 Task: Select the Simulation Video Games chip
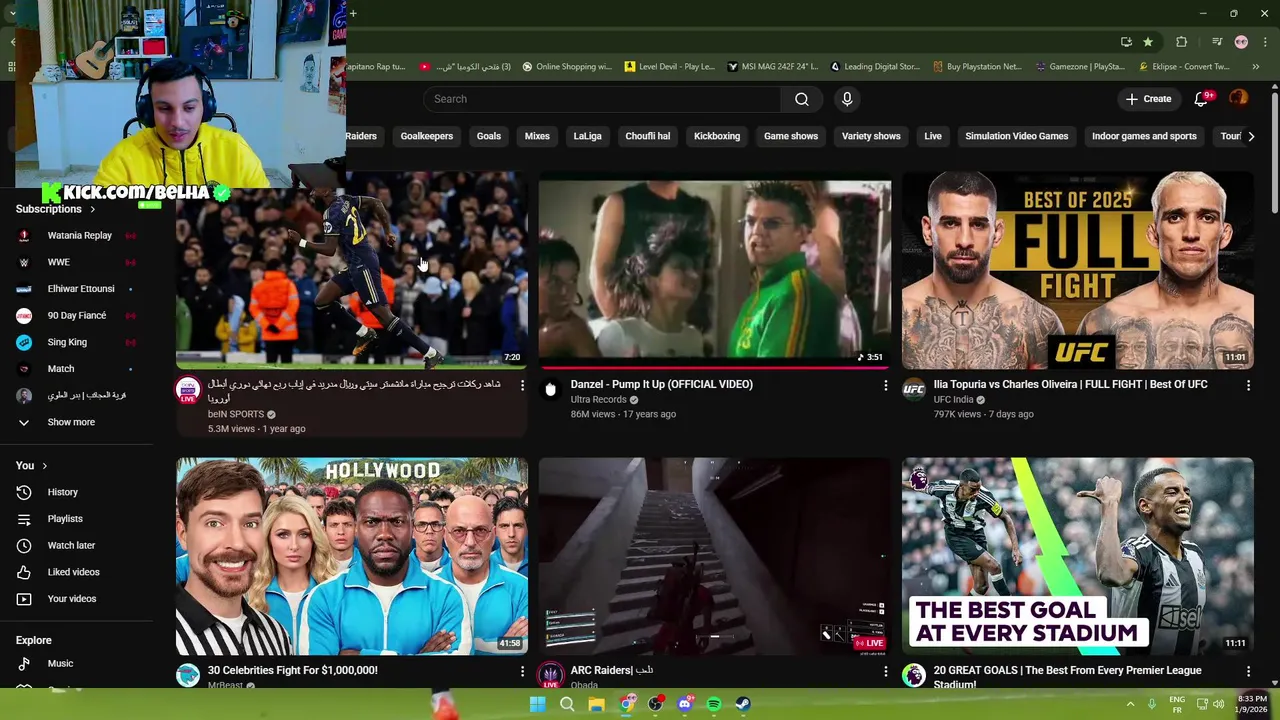click(x=1016, y=136)
